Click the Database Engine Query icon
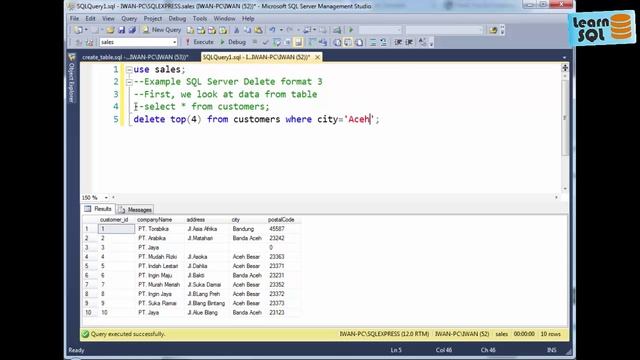 click(191, 30)
